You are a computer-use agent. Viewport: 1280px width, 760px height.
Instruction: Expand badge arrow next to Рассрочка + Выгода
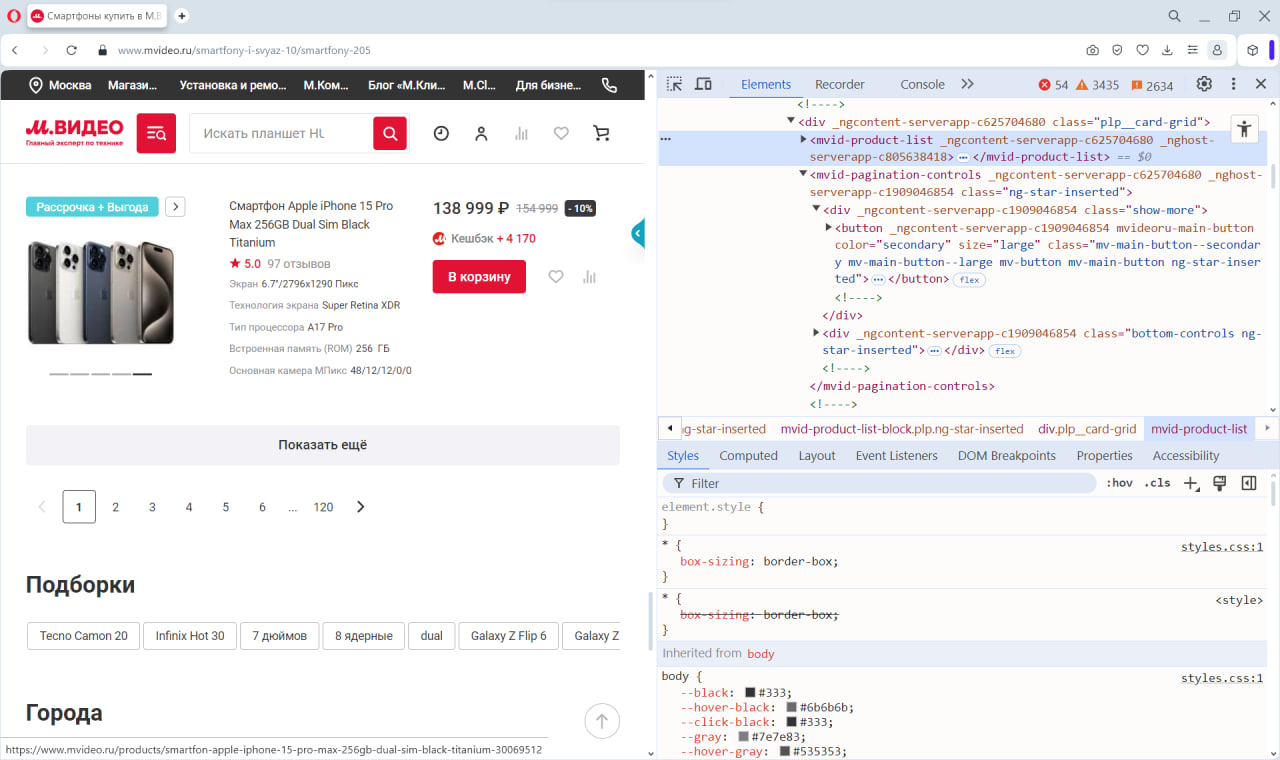pos(175,207)
